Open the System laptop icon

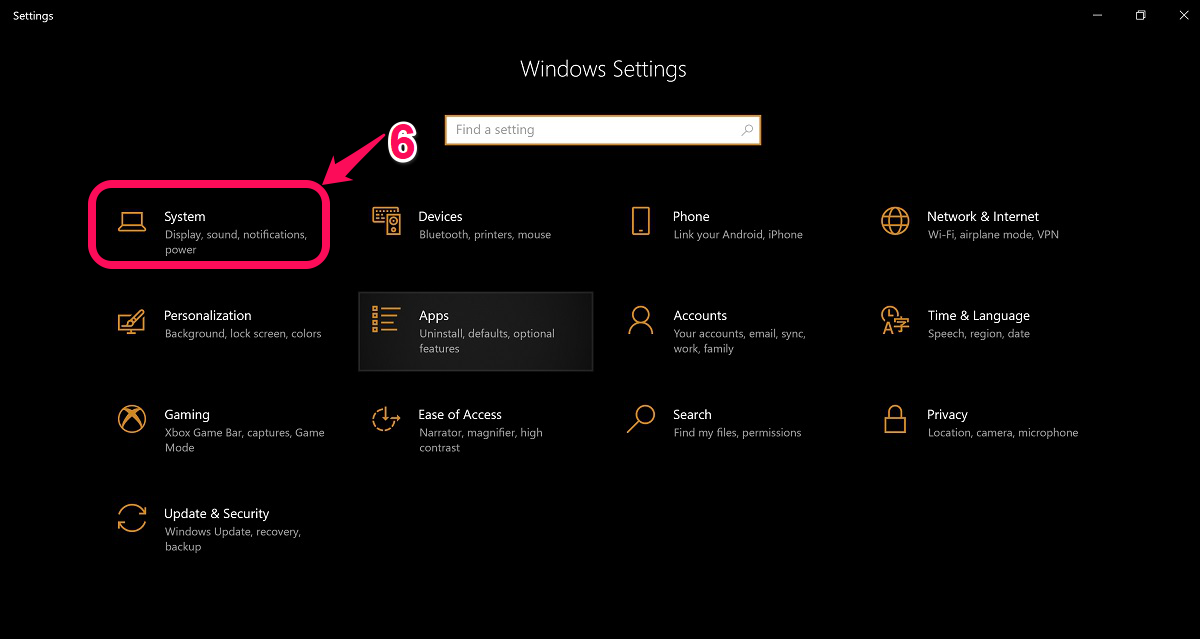(x=132, y=222)
